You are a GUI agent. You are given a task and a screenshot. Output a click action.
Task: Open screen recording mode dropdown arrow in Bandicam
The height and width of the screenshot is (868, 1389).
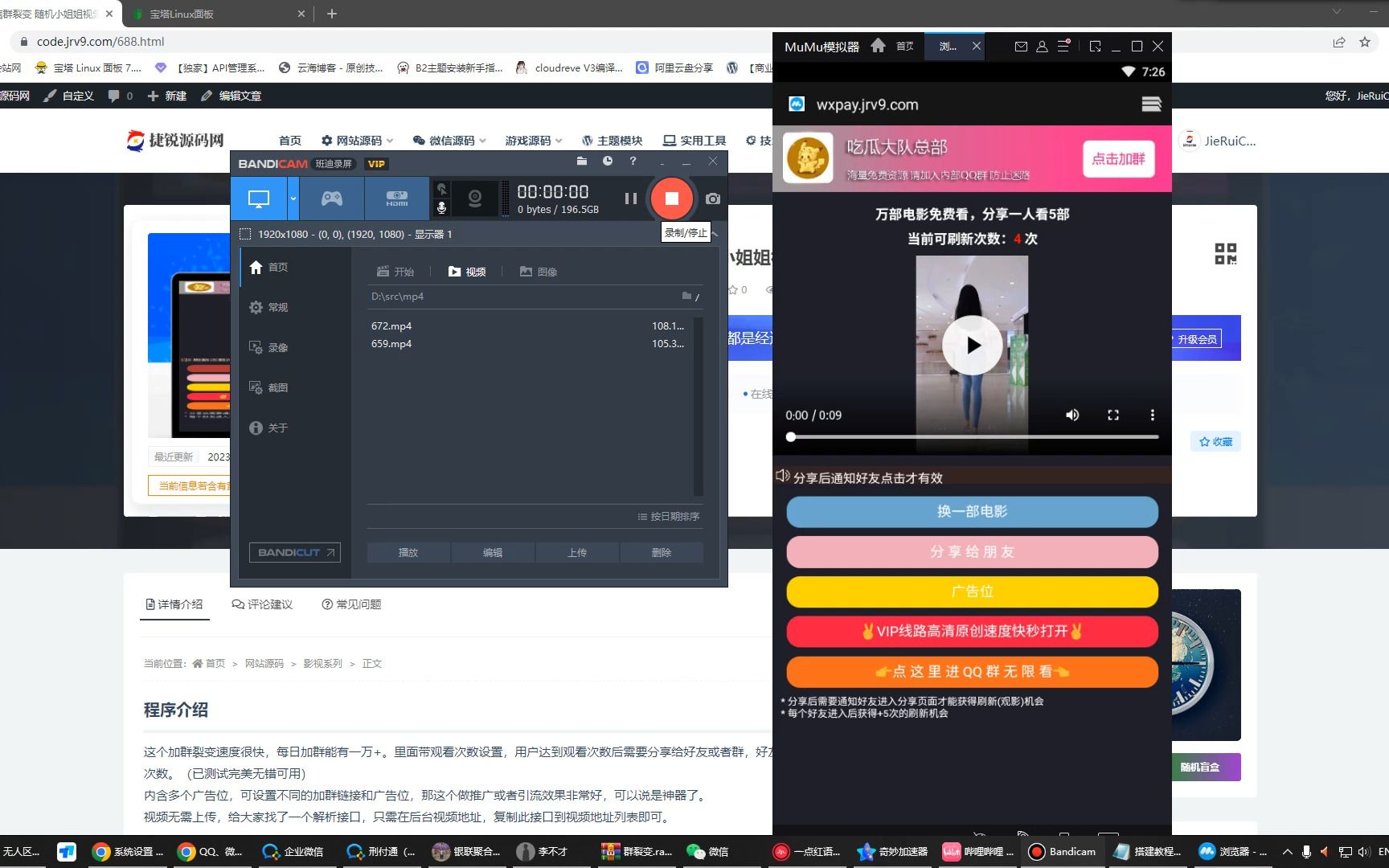click(x=293, y=199)
